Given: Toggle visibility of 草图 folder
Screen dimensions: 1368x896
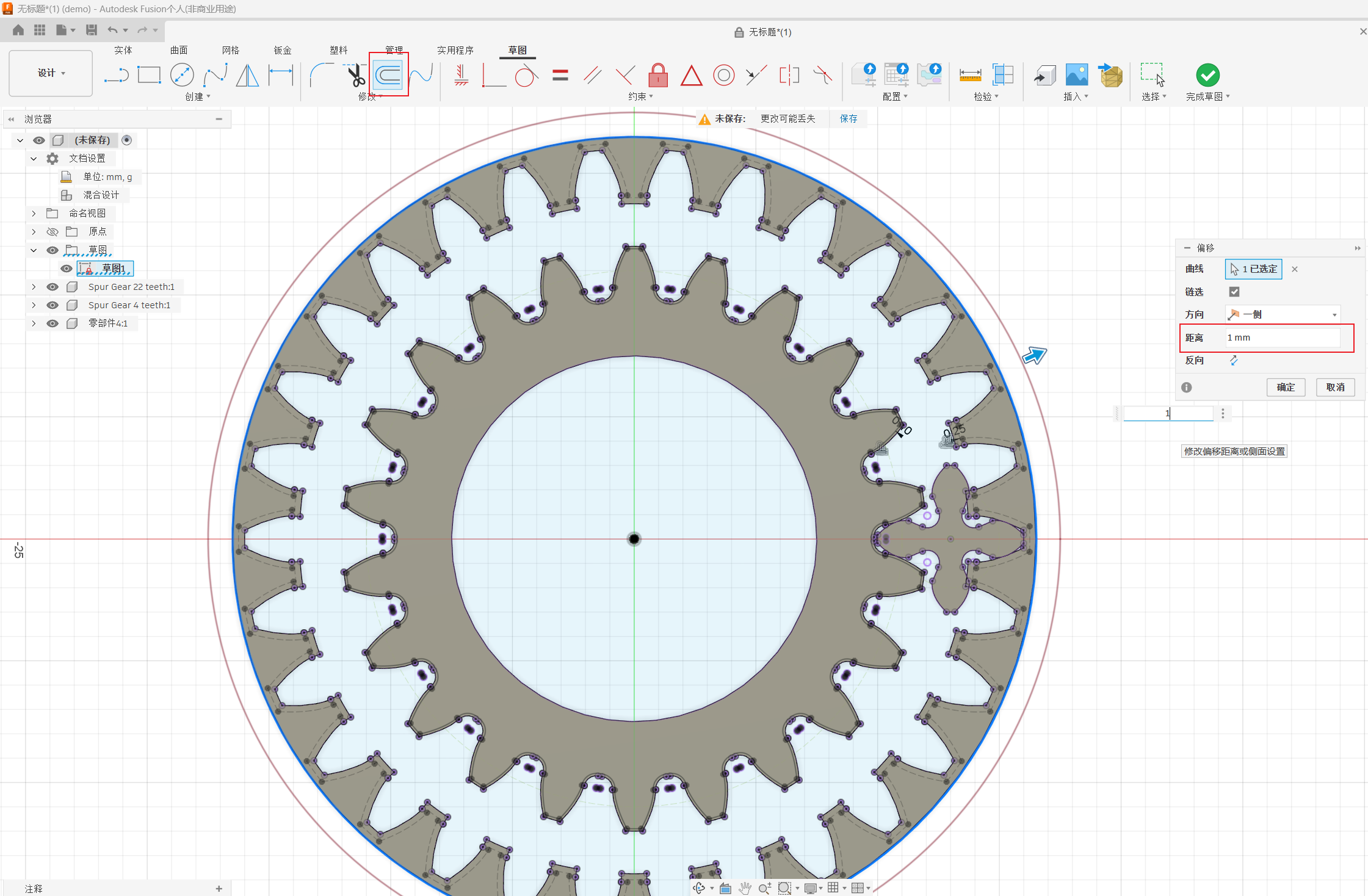Looking at the screenshot, I should (52, 250).
